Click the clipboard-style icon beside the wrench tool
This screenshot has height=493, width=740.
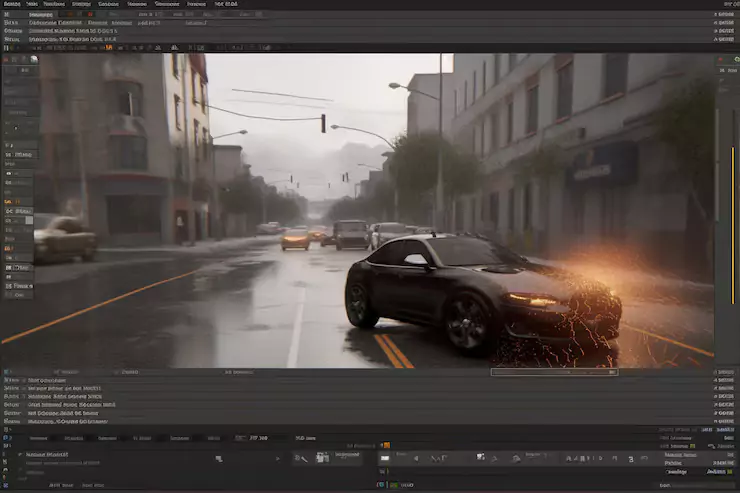click(323, 457)
